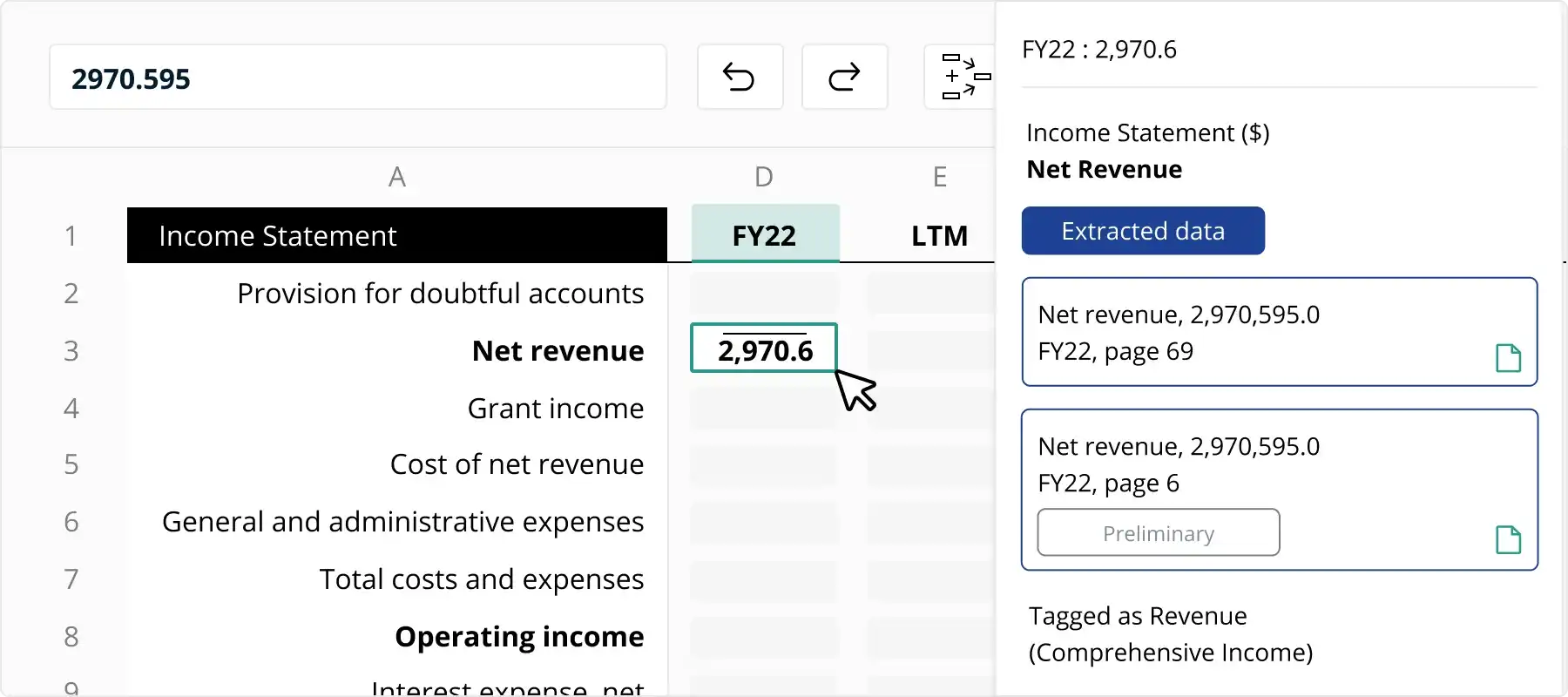Click row number 3 header
The width and height of the screenshot is (1568, 697).
(x=71, y=350)
